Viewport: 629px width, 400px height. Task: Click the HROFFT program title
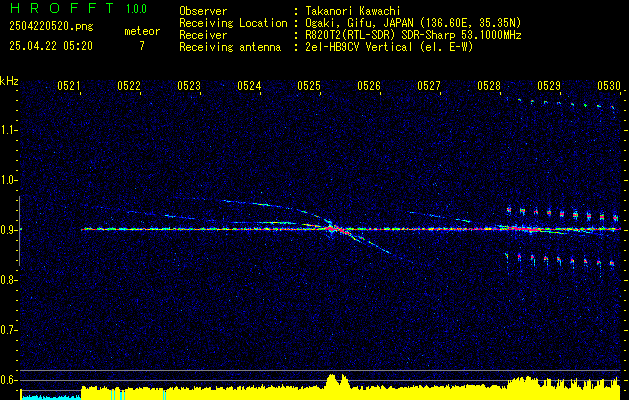(x=62, y=8)
